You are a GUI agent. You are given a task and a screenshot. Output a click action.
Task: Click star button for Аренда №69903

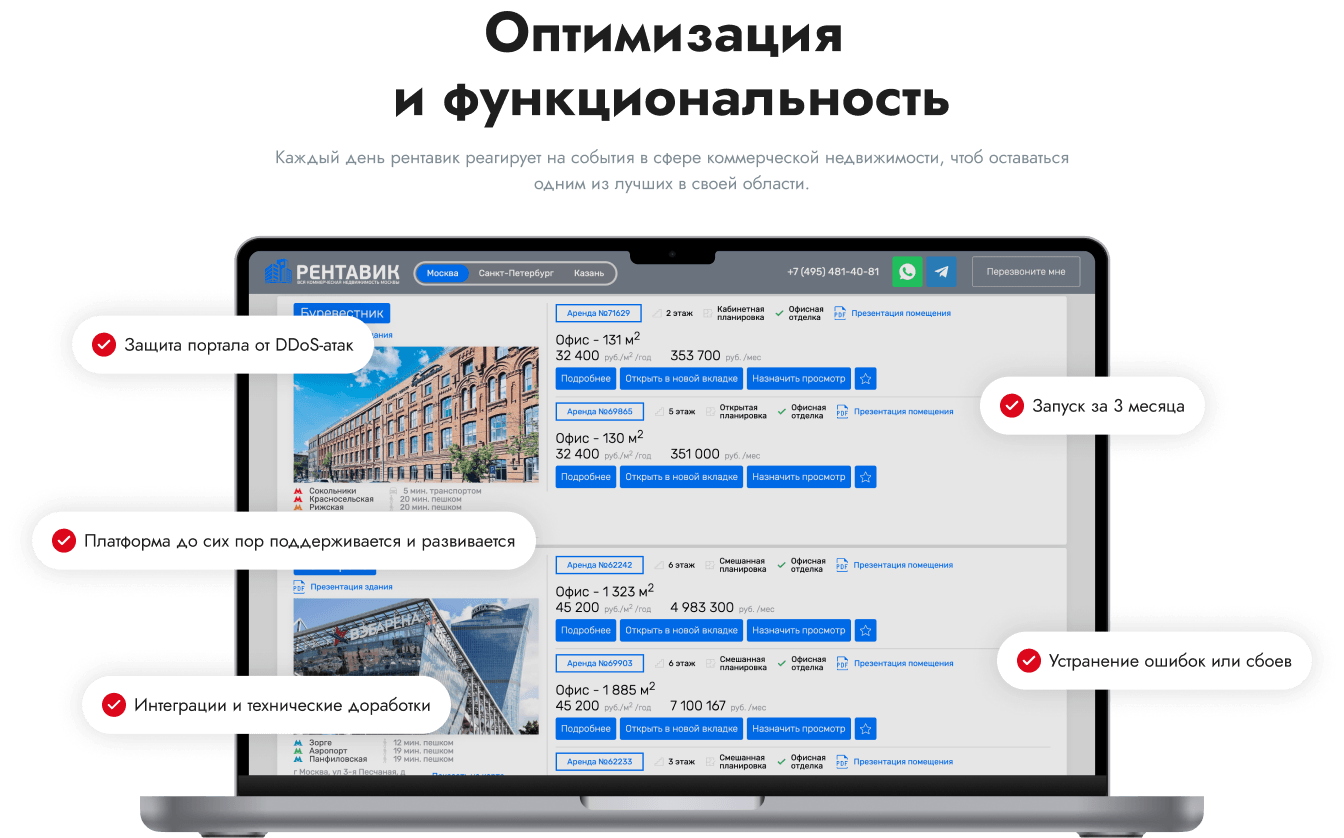866,729
